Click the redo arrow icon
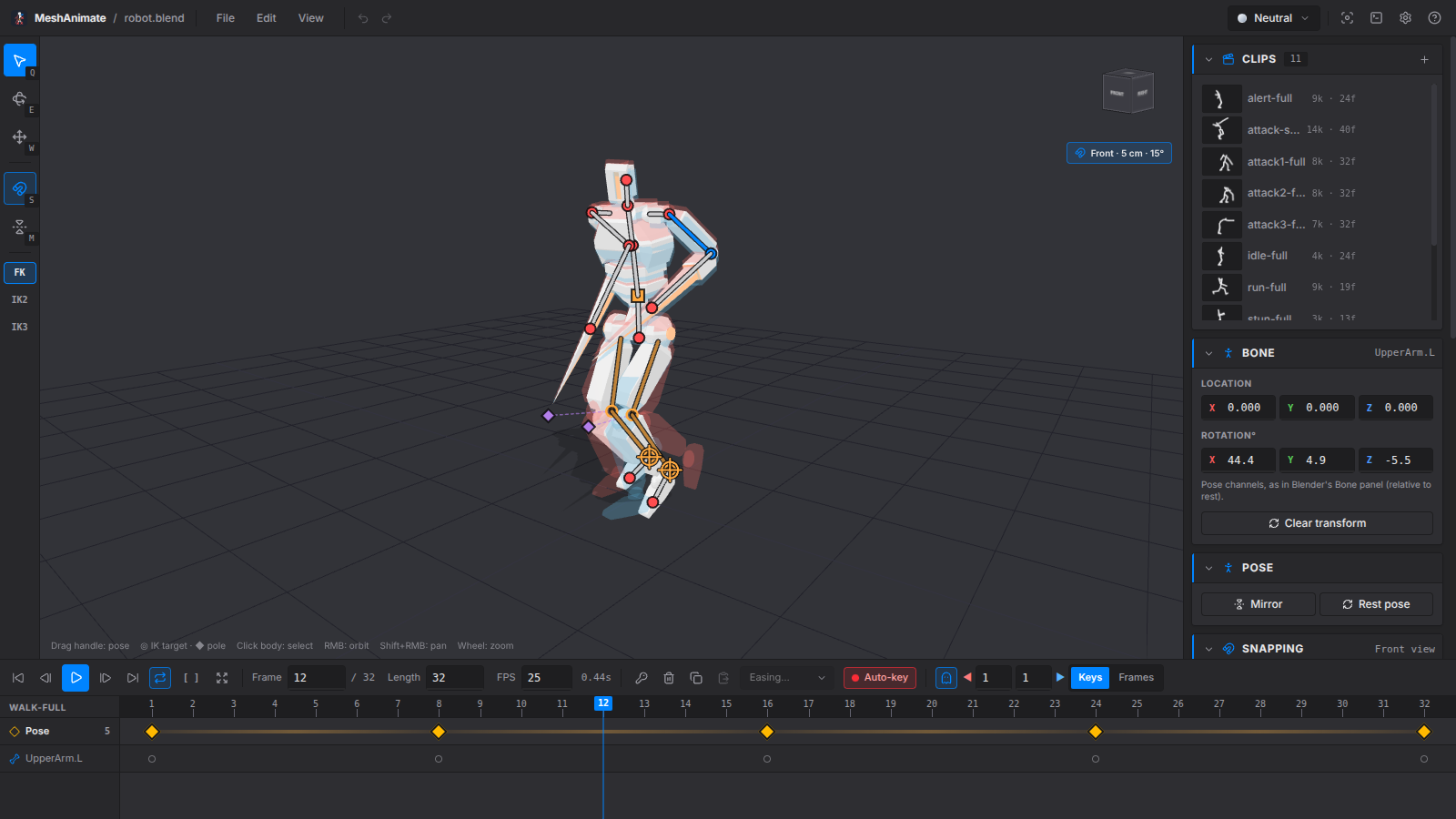This screenshot has width=1456, height=819. (387, 18)
